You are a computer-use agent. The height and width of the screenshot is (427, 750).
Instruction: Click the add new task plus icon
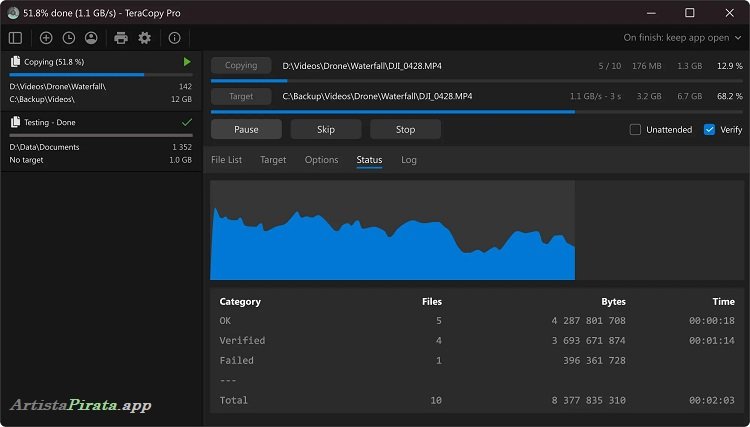coord(46,38)
